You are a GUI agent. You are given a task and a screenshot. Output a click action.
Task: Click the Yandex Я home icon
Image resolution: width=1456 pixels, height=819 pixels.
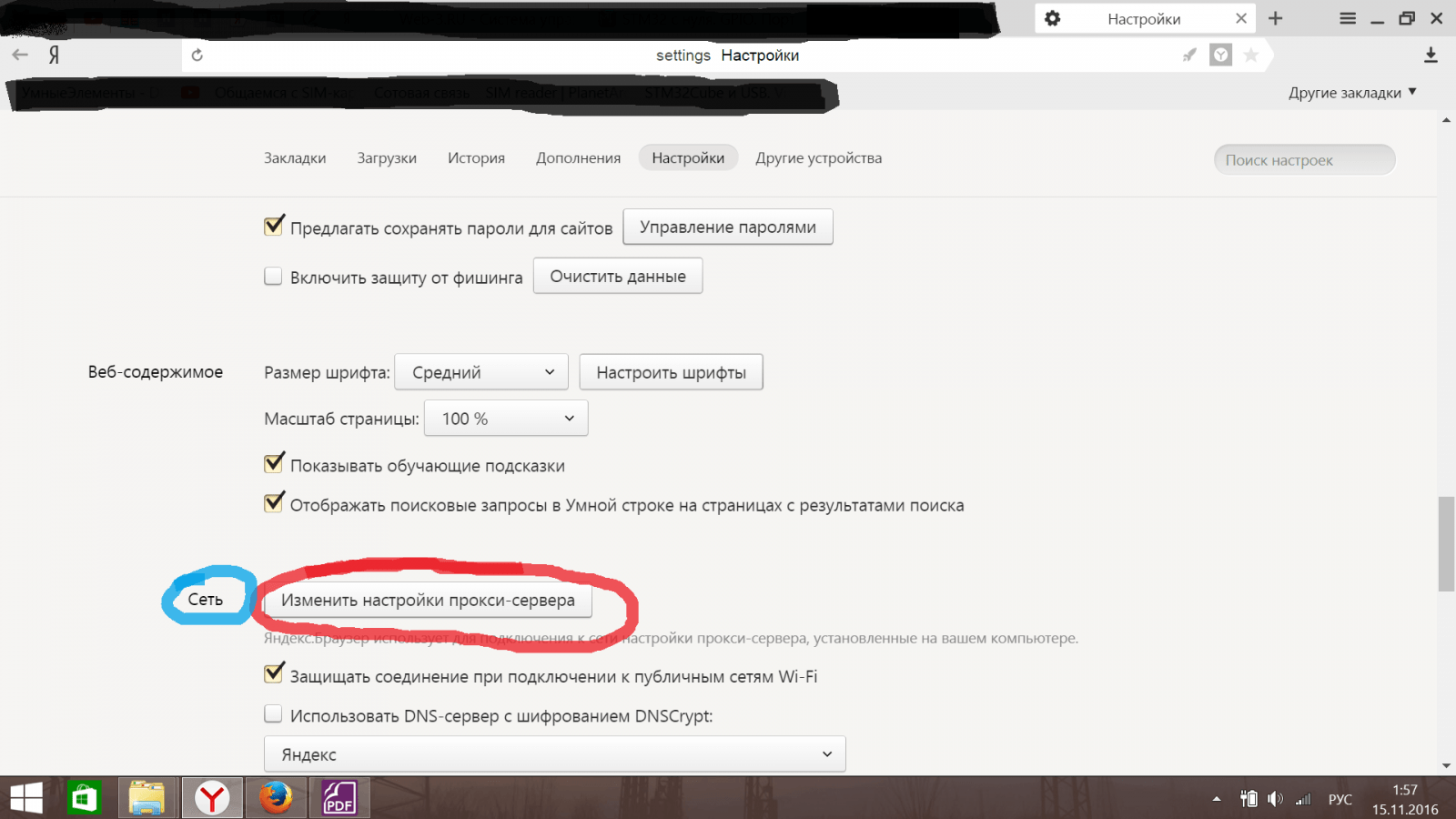pos(55,56)
